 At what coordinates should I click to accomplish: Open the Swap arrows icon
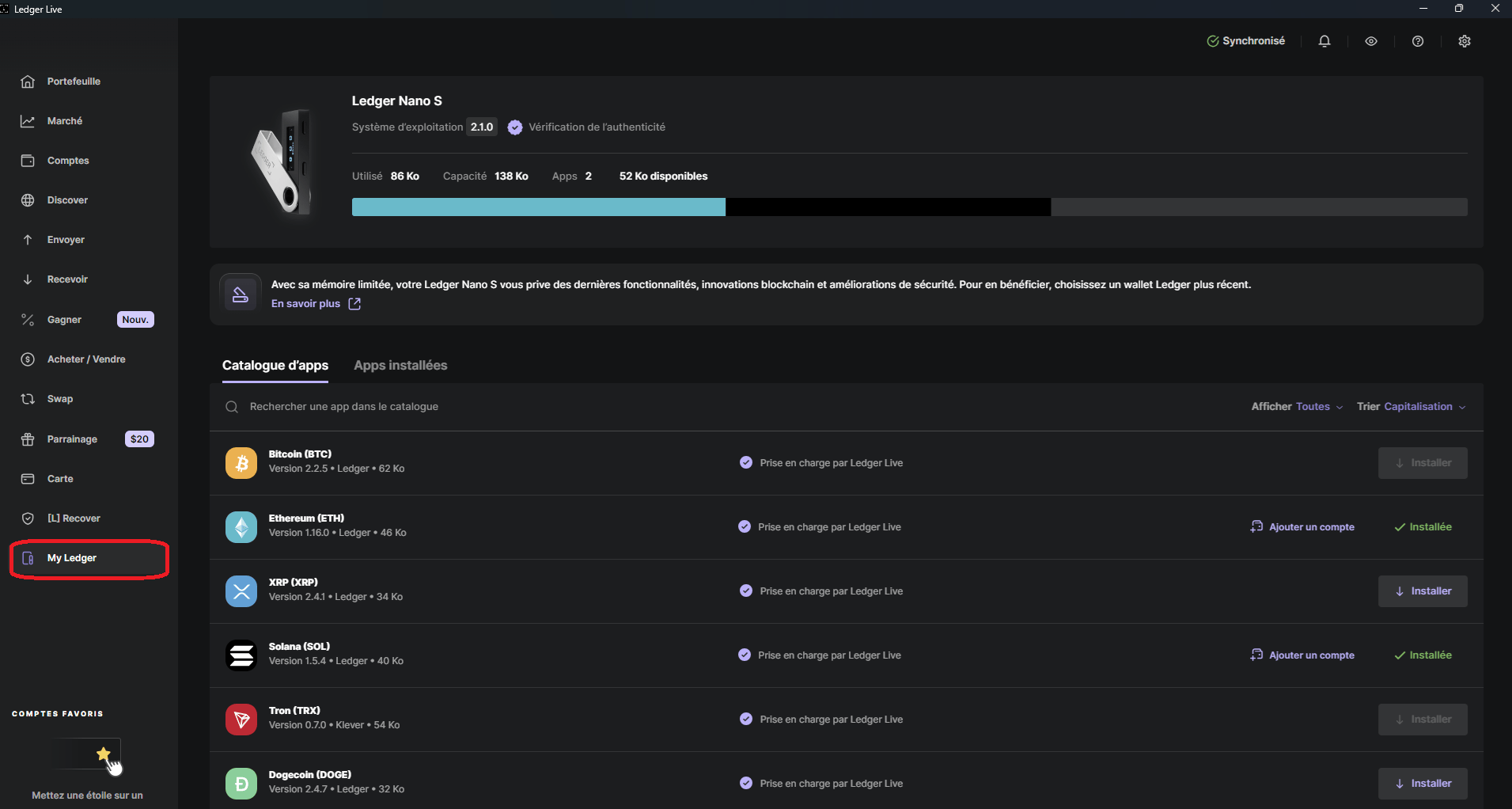tap(28, 399)
